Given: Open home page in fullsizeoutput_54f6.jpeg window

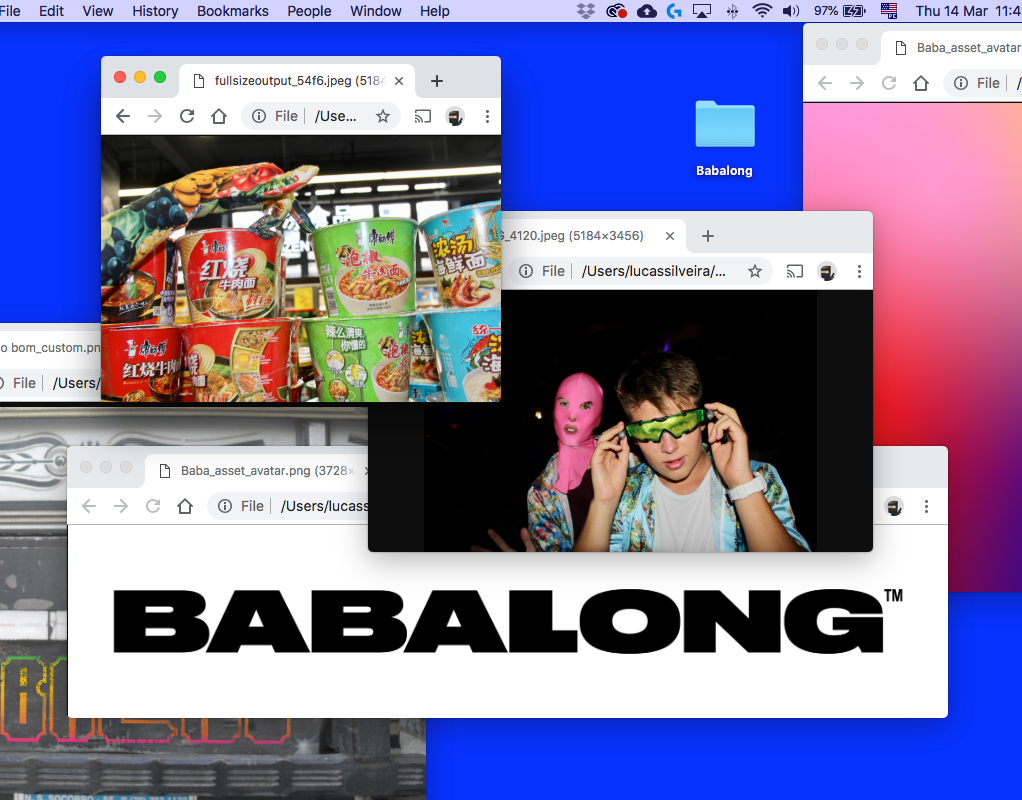Looking at the screenshot, I should coord(219,117).
